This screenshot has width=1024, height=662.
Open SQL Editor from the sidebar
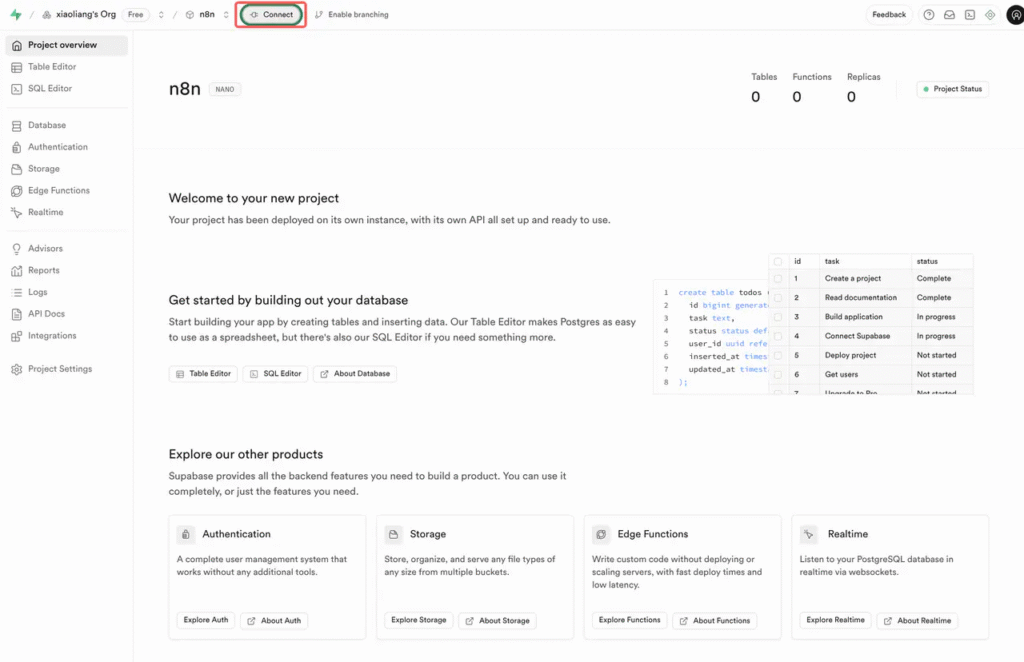click(x=50, y=89)
